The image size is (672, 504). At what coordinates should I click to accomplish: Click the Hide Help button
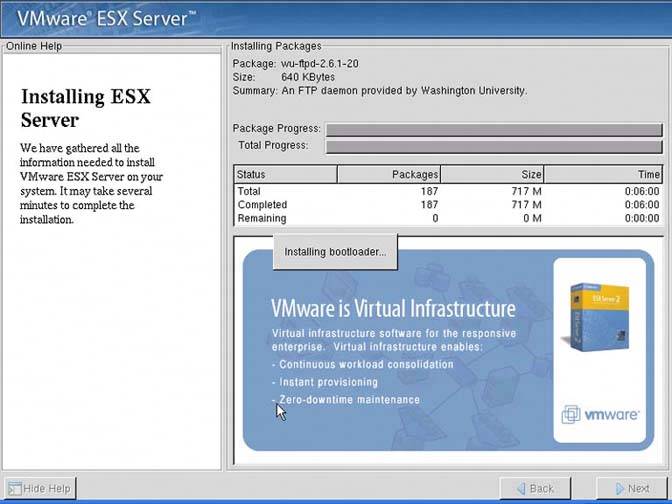40,488
